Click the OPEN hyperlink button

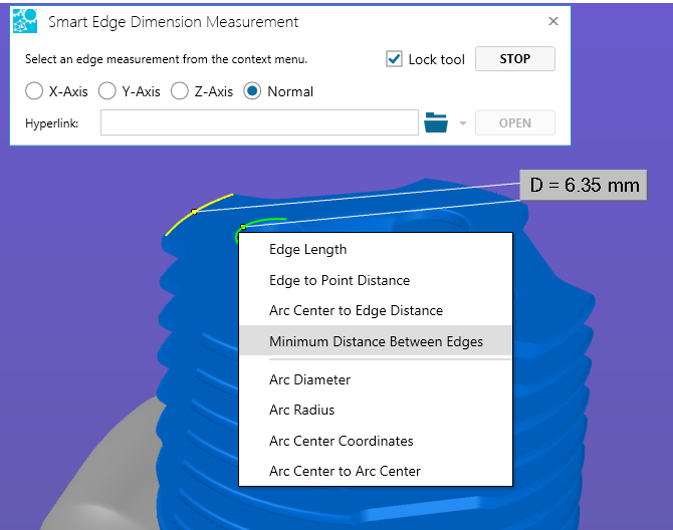[x=515, y=123]
